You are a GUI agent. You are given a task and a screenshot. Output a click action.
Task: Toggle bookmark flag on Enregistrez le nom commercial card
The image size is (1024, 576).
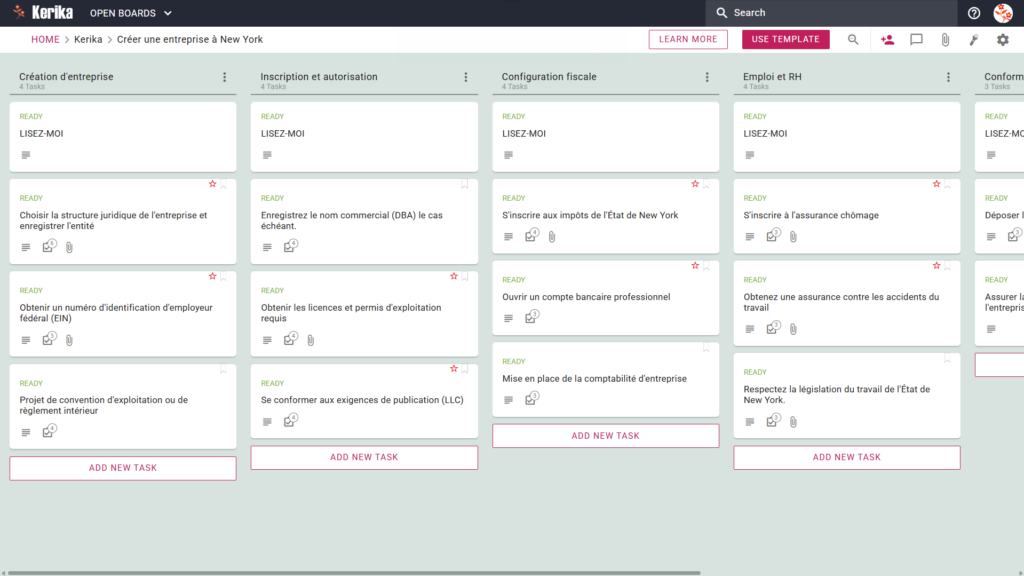[465, 184]
